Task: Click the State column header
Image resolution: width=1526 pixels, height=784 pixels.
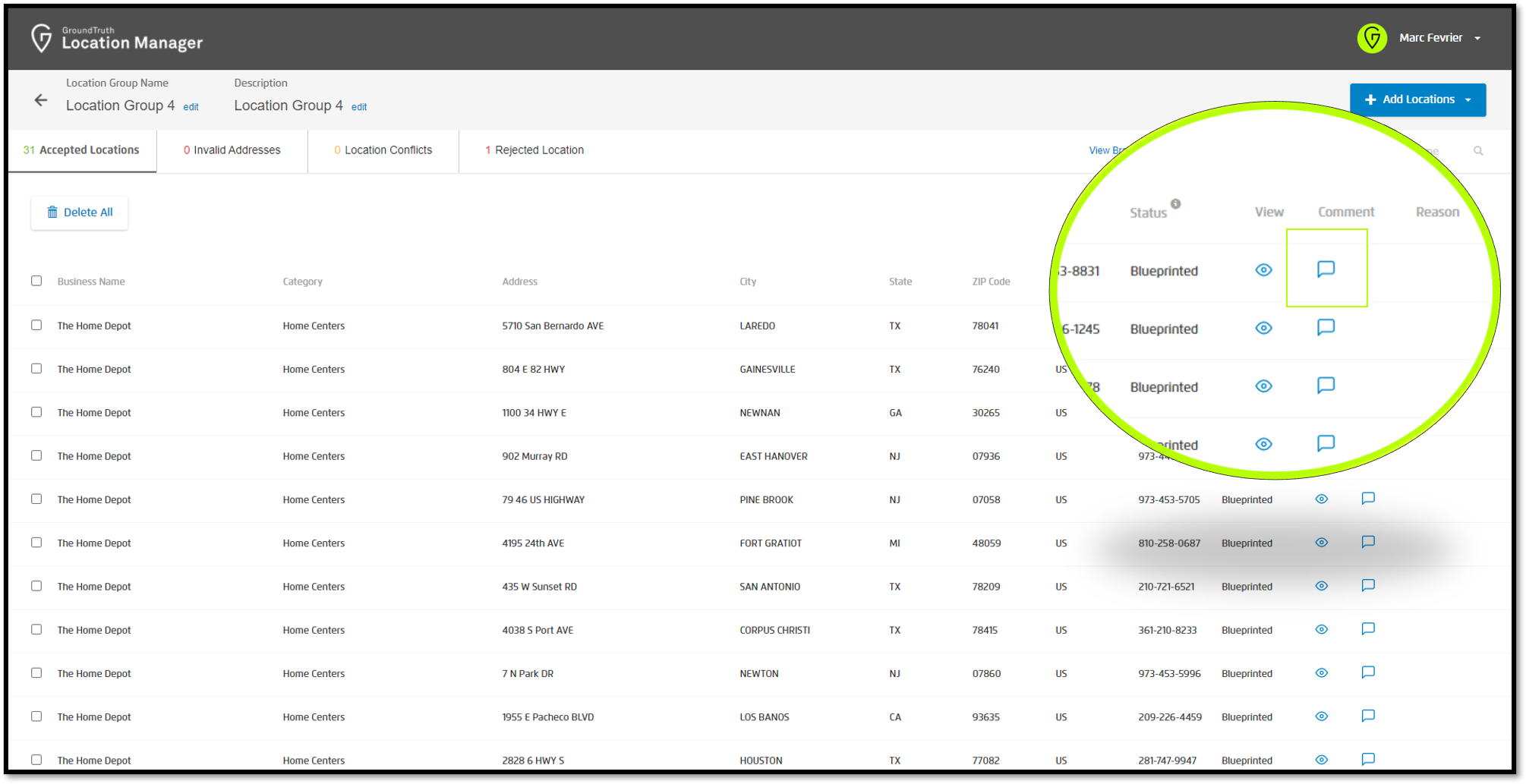Action: click(900, 282)
